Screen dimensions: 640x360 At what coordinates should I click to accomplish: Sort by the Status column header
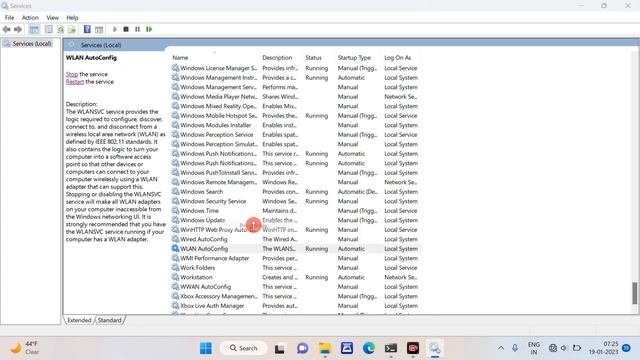coord(313,58)
